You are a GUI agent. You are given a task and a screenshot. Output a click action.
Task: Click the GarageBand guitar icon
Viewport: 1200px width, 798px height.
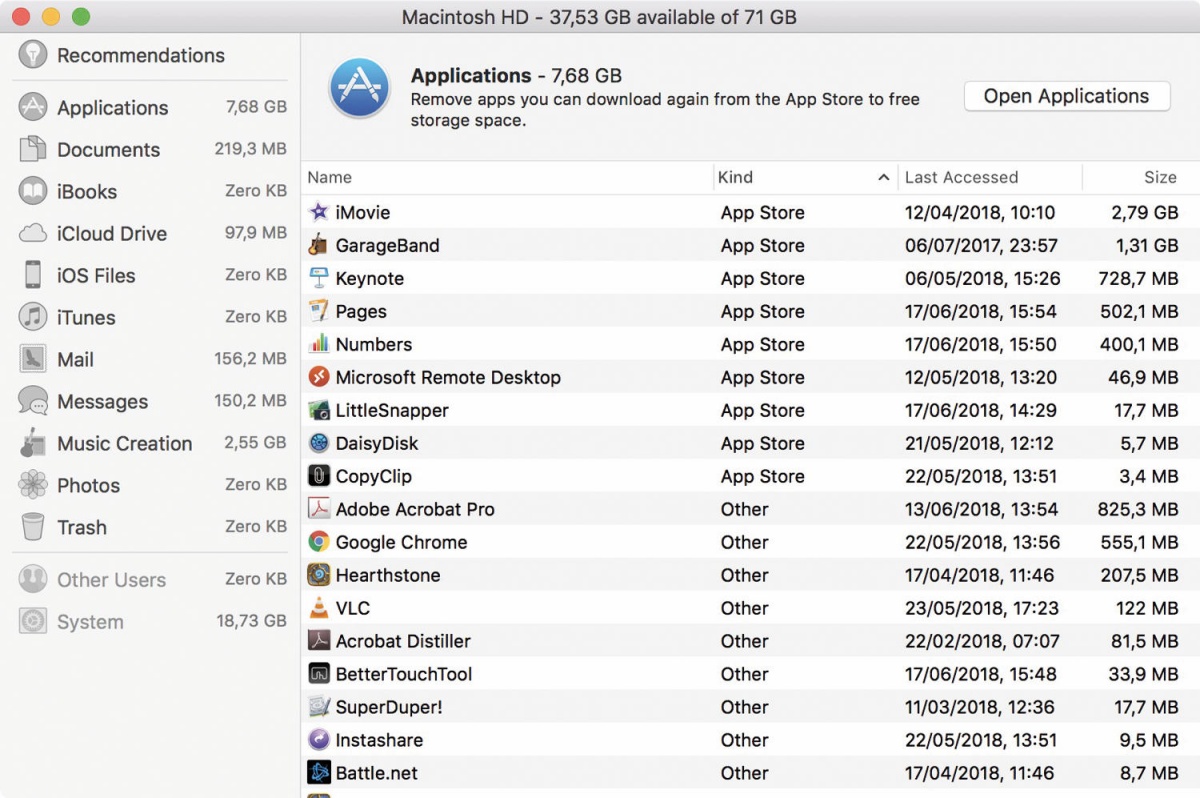tap(319, 245)
